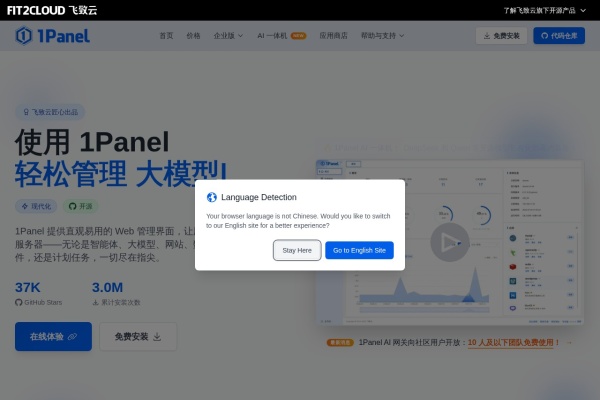This screenshot has width=600, height=400.
Task: Click the globe icon in Language Detection dialog
Action: [x=212, y=197]
